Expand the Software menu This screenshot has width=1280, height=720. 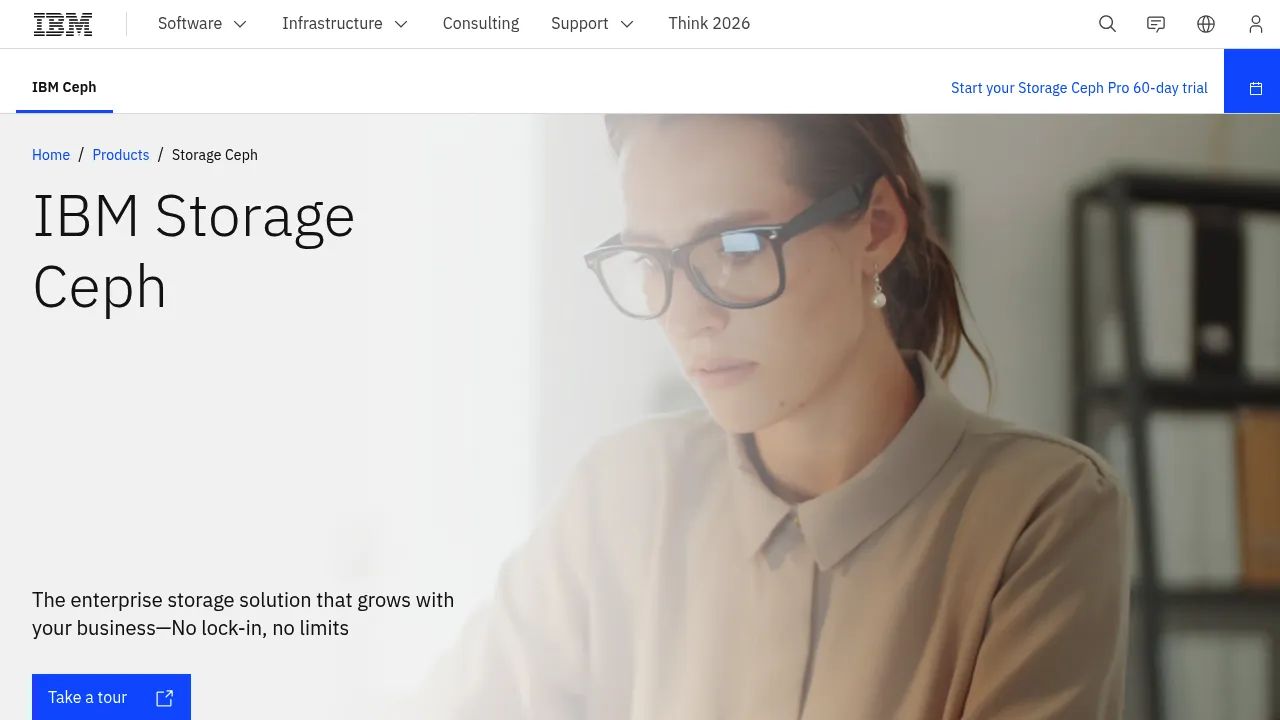tap(202, 24)
